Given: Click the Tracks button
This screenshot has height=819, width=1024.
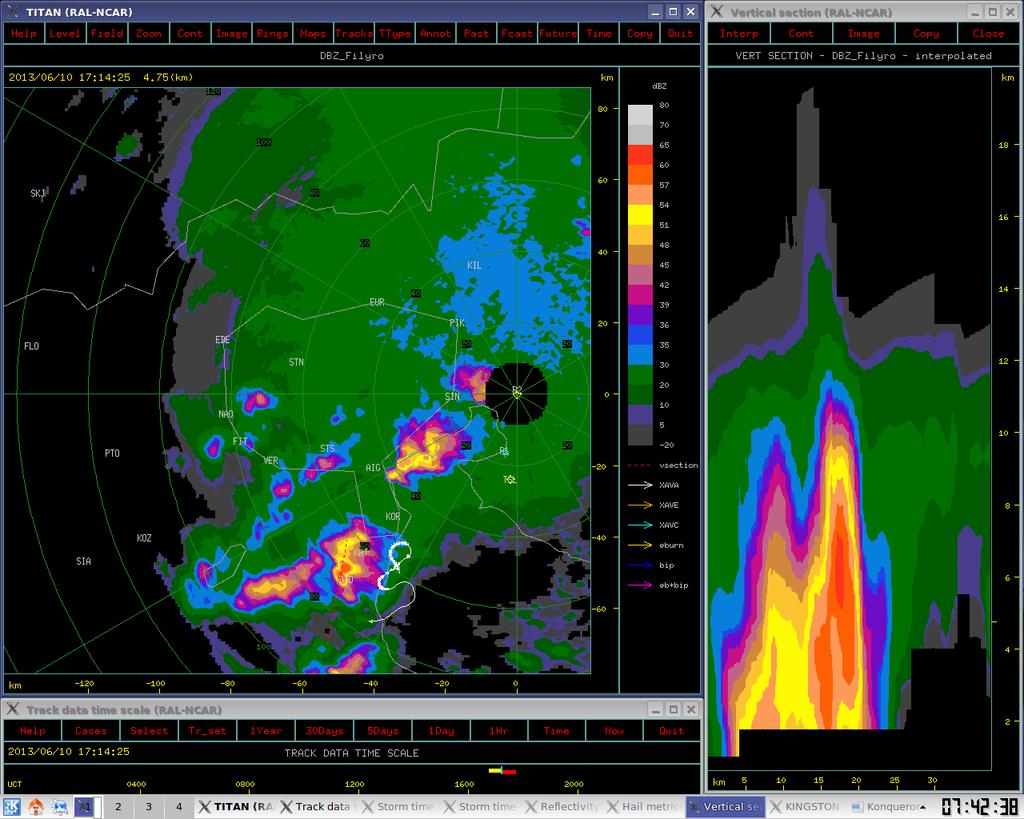Looking at the screenshot, I should point(354,33).
